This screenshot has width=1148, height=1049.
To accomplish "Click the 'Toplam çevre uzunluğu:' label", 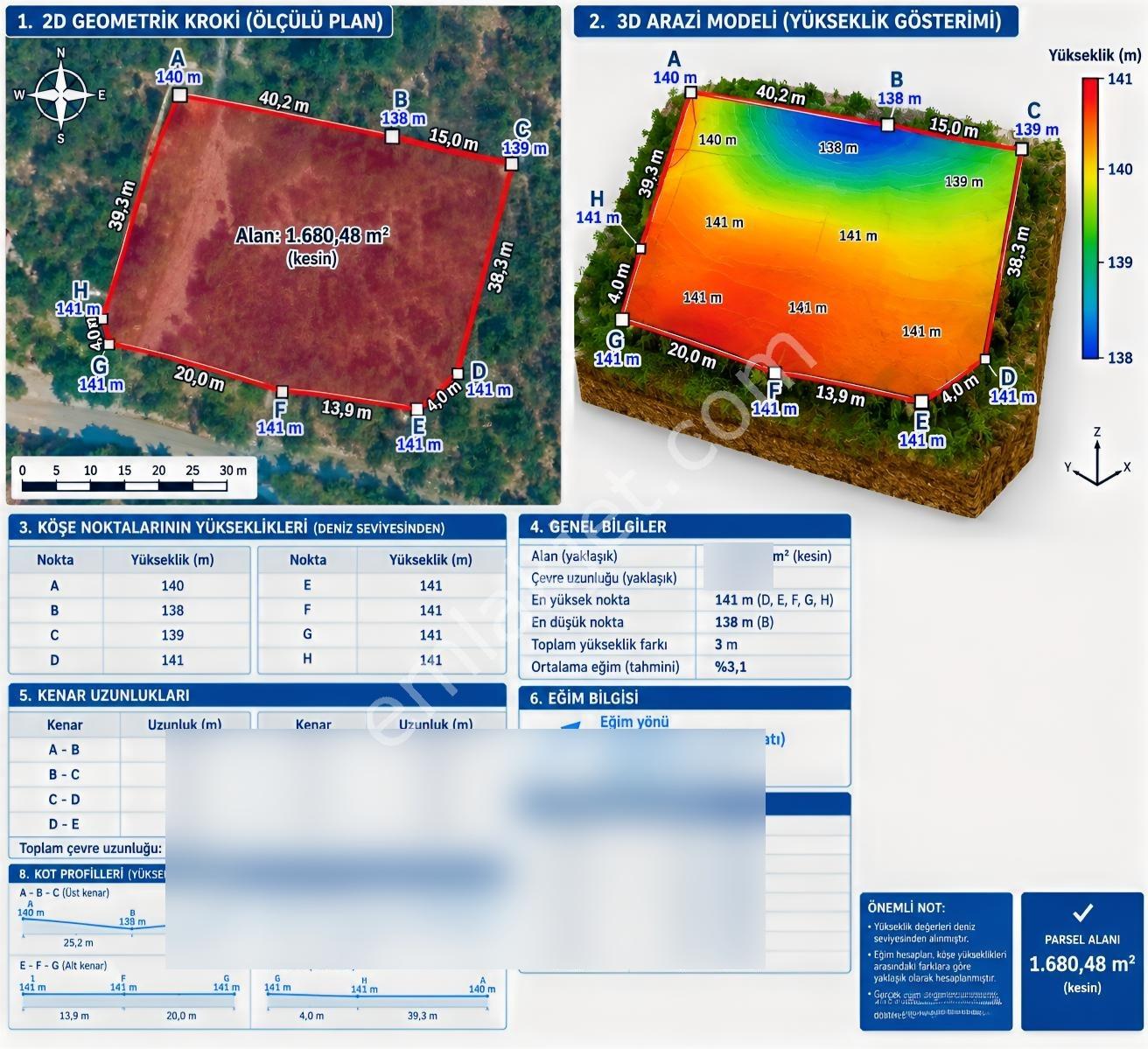I will (x=91, y=849).
